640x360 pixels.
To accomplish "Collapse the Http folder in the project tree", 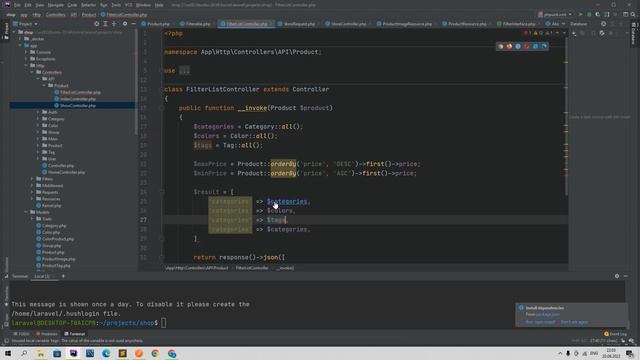I will coord(27,65).
